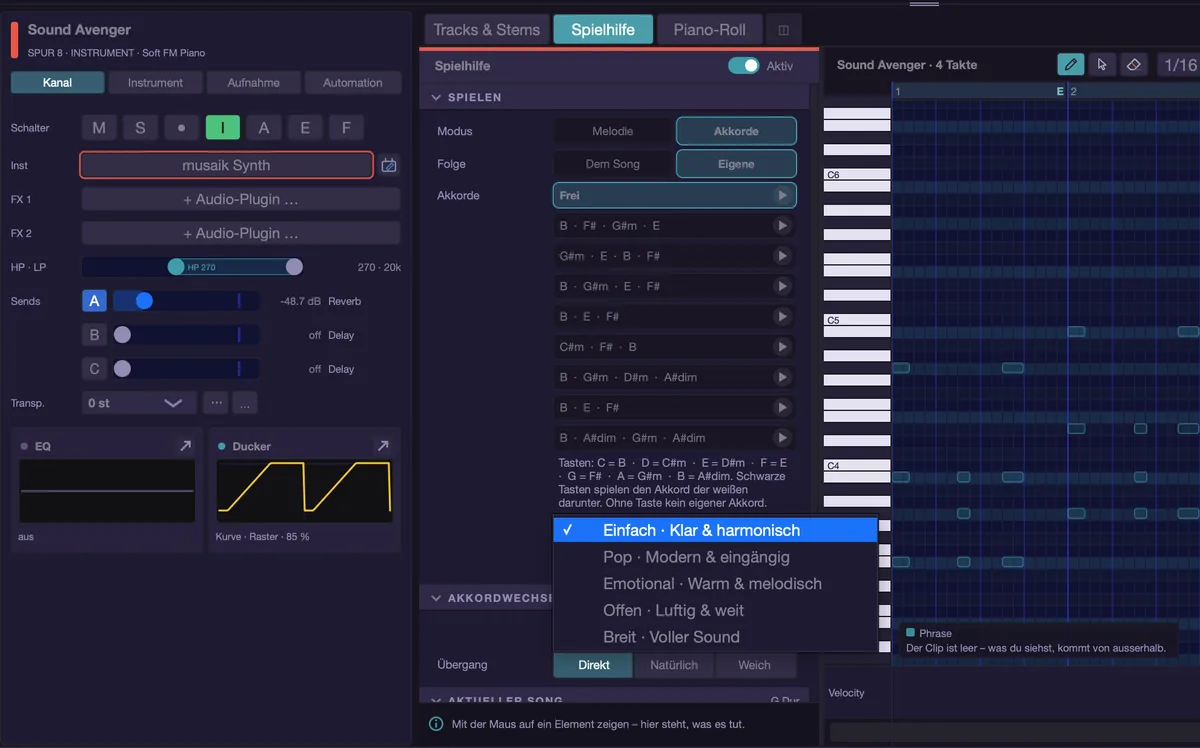Click the Send A Reverb level slider
Viewport: 1200px width, 748px height.
tap(186, 301)
